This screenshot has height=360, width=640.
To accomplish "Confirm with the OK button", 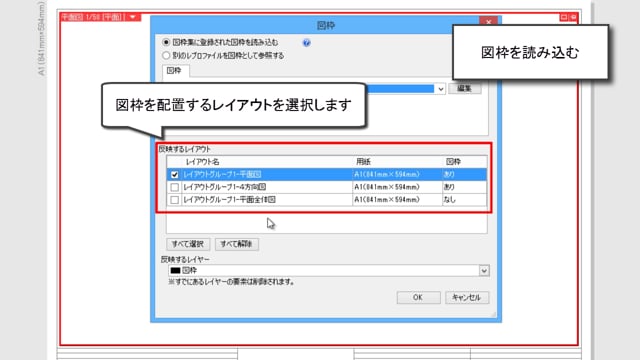I will tap(418, 298).
